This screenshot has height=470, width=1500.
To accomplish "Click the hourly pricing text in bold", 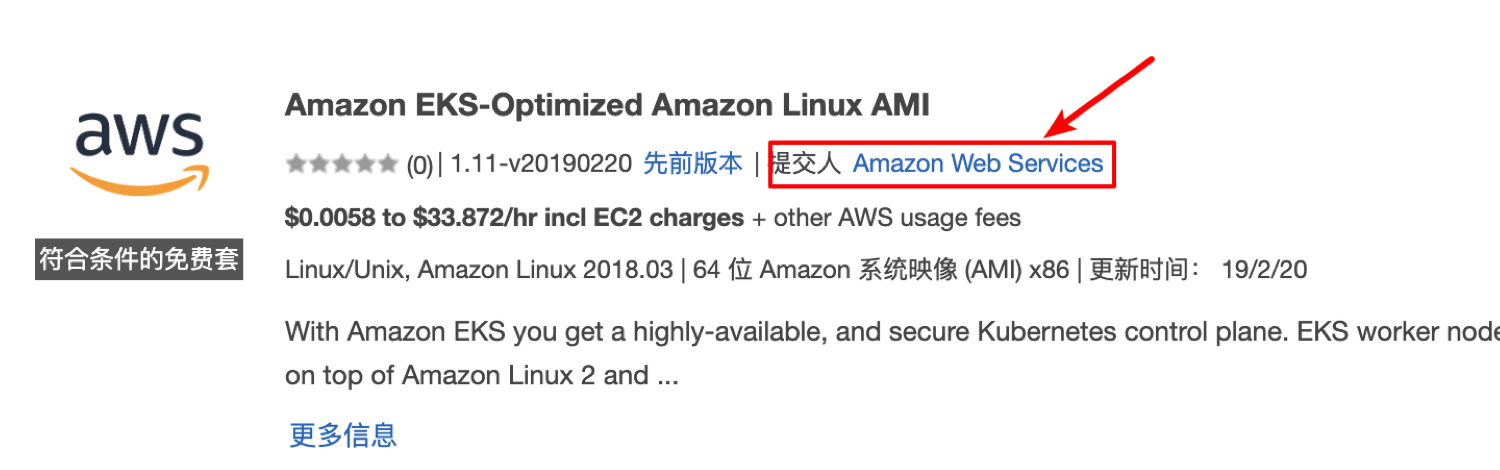I will tap(514, 218).
